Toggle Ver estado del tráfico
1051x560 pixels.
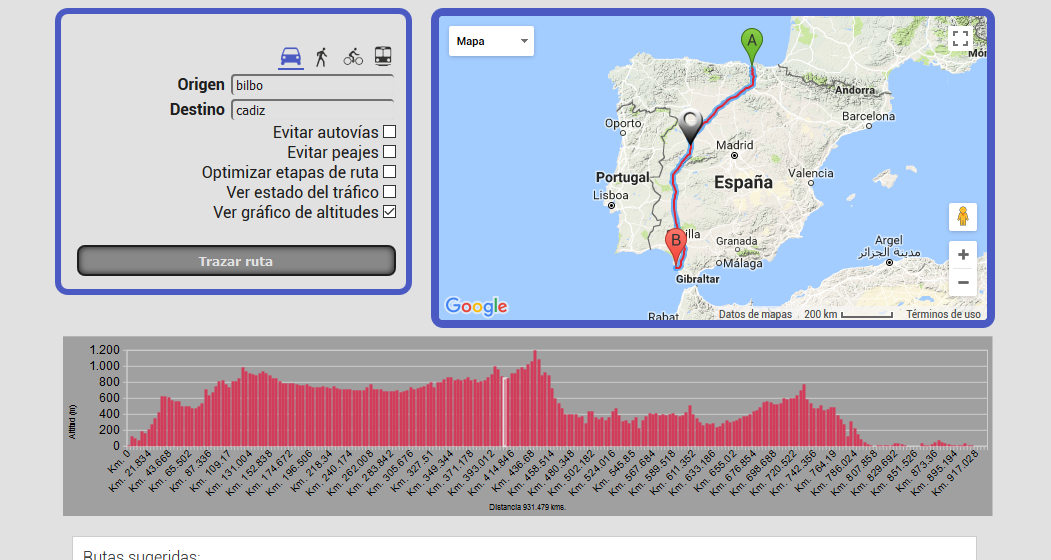(389, 192)
